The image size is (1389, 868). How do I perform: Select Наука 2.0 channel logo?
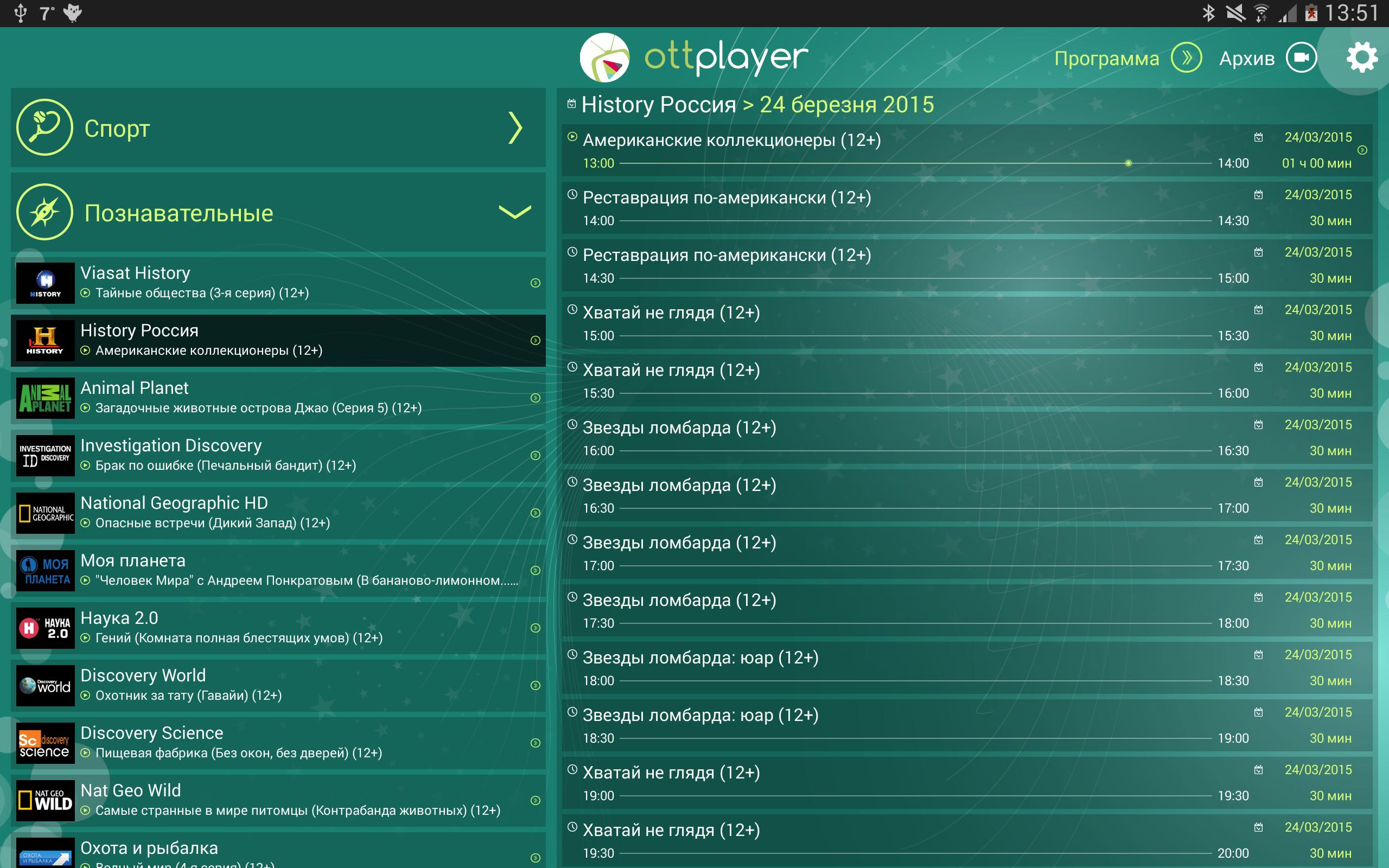tap(46, 628)
